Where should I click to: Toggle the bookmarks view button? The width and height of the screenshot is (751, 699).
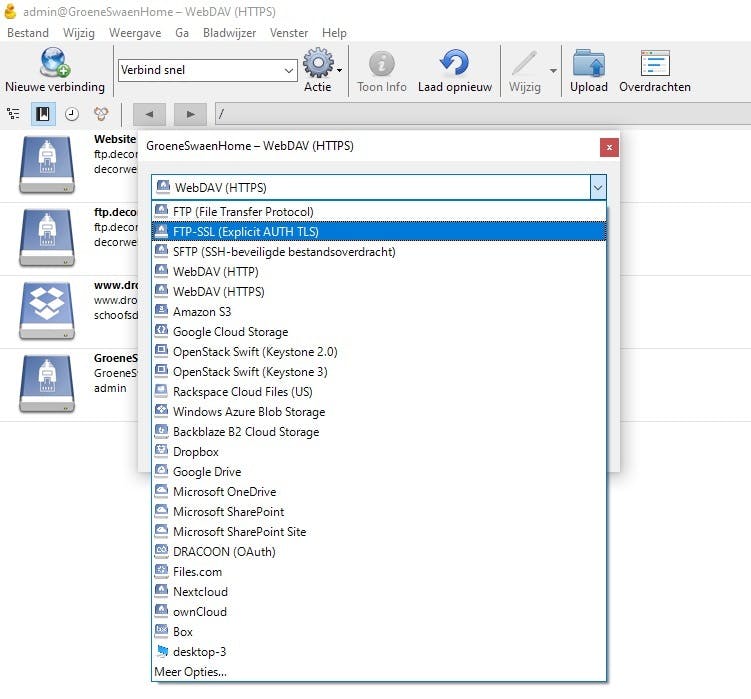43,114
